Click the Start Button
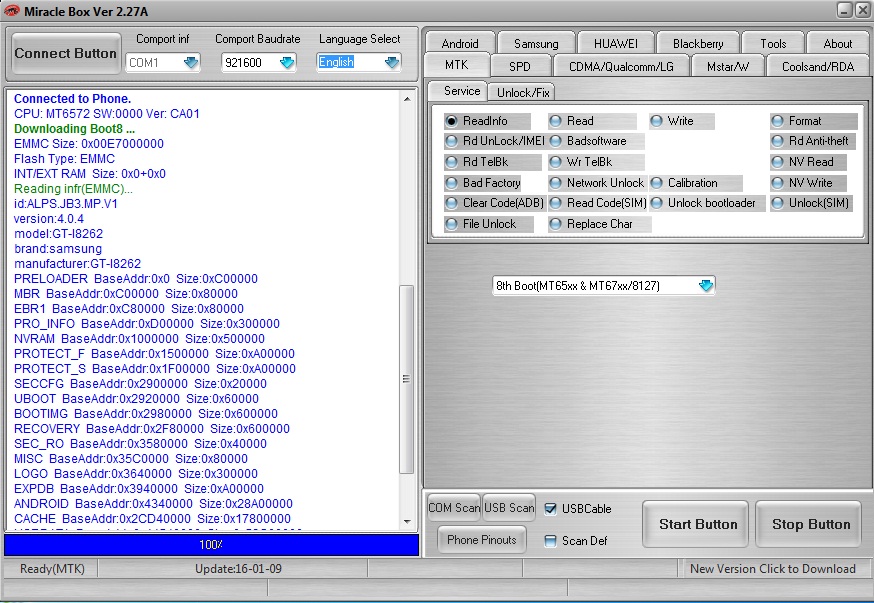The height and width of the screenshot is (603, 874). coord(696,524)
